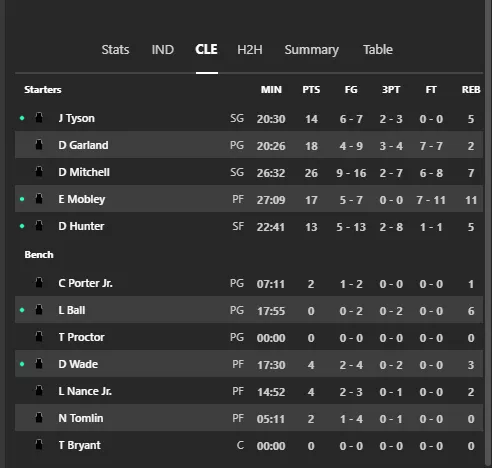Click D Garland's jersey icon

[x=39, y=145]
